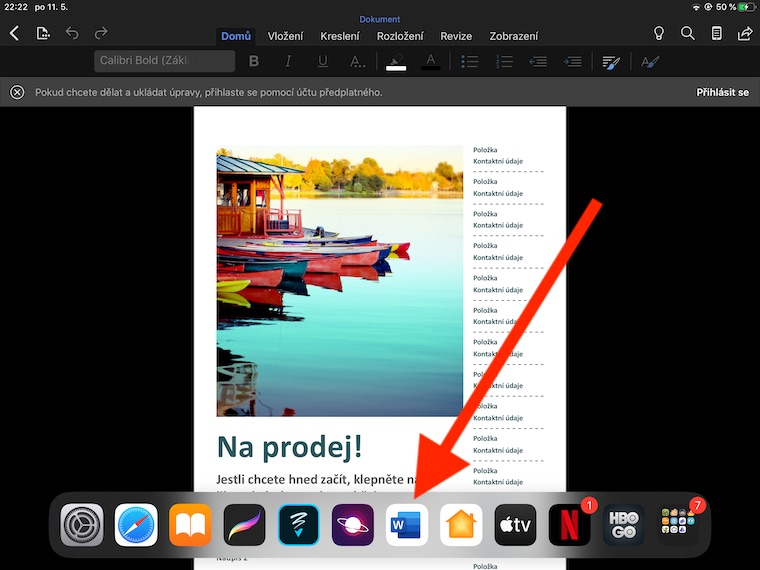Viewport: 760px width, 570px height.
Task: Insert a numbered list
Action: 504,62
